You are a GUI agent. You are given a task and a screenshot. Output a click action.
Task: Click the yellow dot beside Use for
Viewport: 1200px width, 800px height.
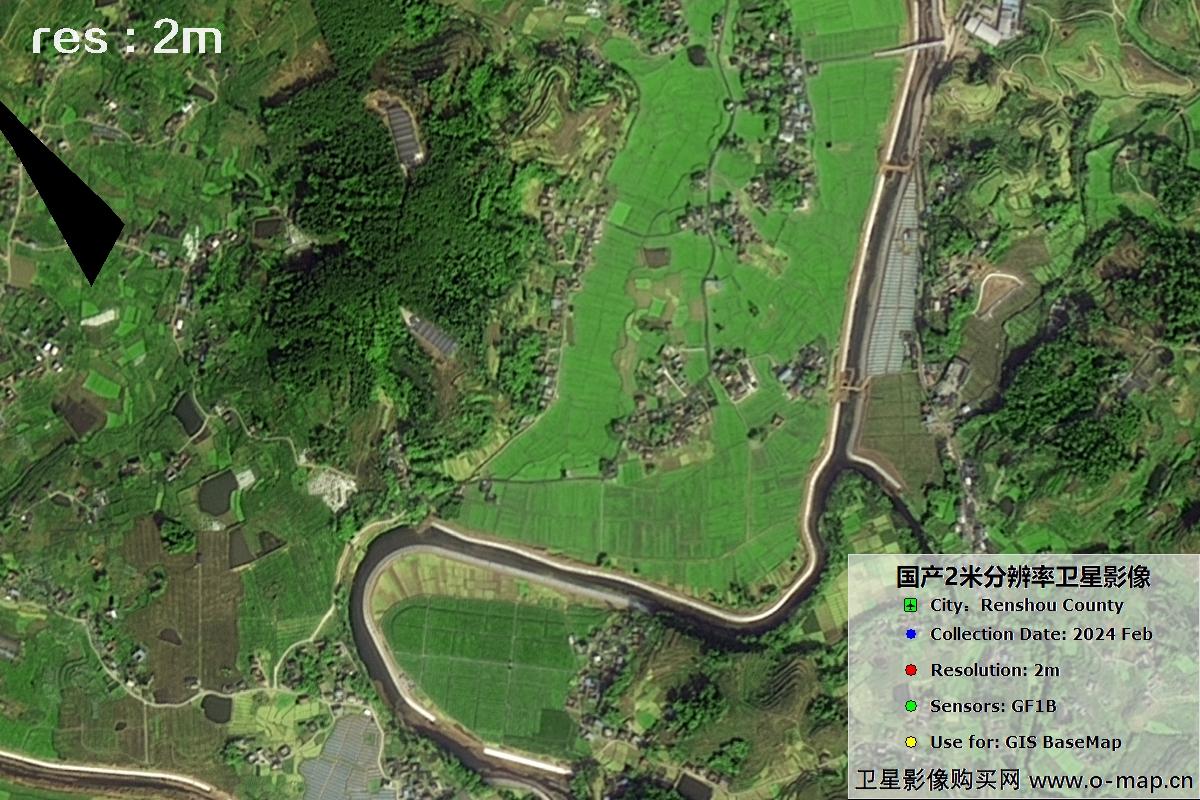click(910, 742)
